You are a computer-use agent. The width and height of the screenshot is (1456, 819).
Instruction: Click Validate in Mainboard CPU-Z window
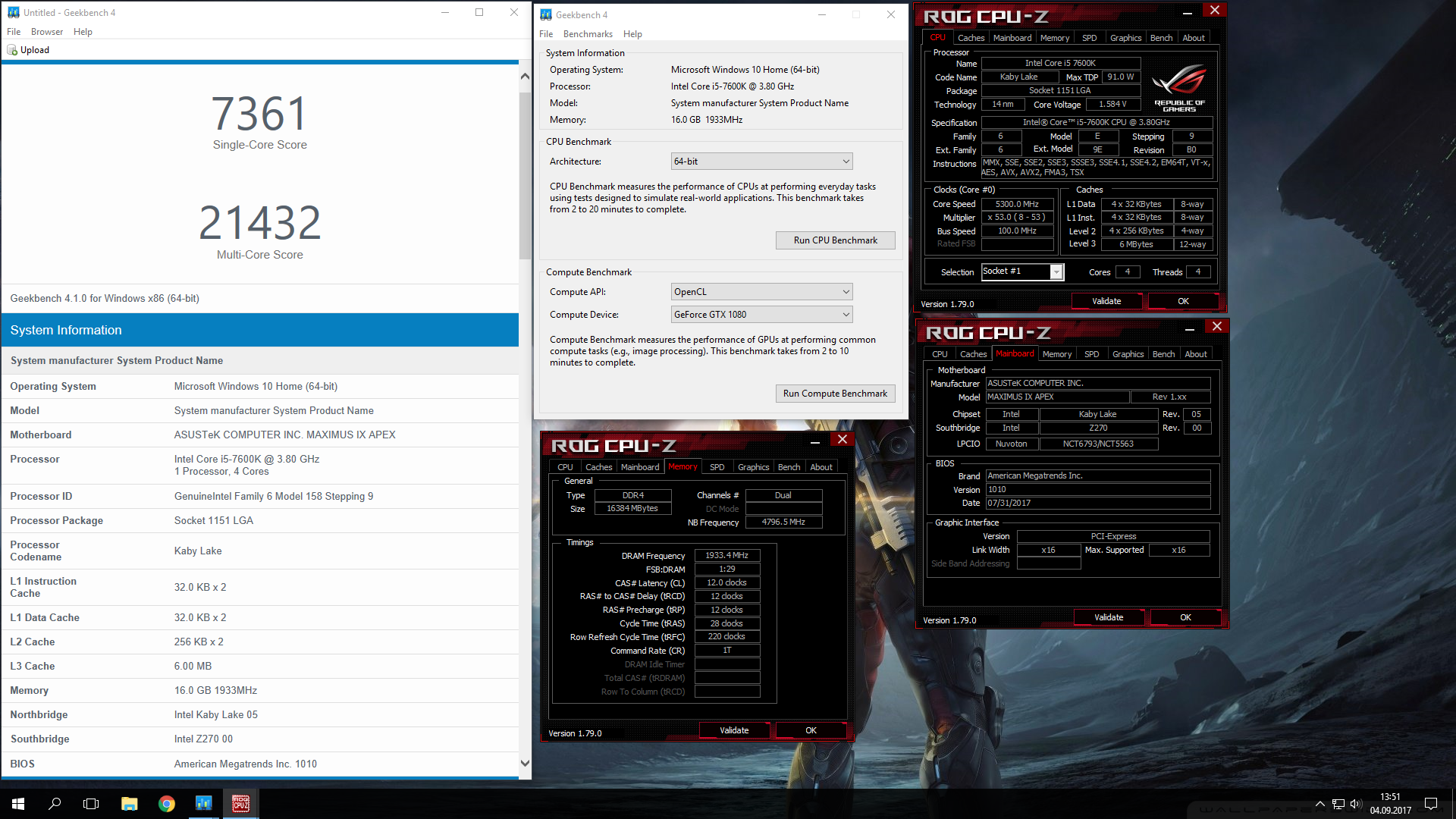pyautogui.click(x=1109, y=617)
